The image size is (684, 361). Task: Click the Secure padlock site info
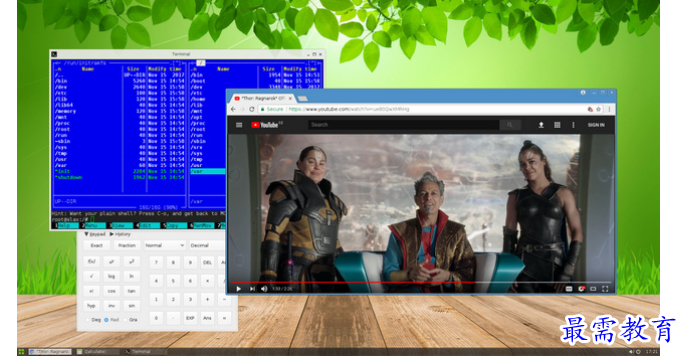[x=272, y=109]
